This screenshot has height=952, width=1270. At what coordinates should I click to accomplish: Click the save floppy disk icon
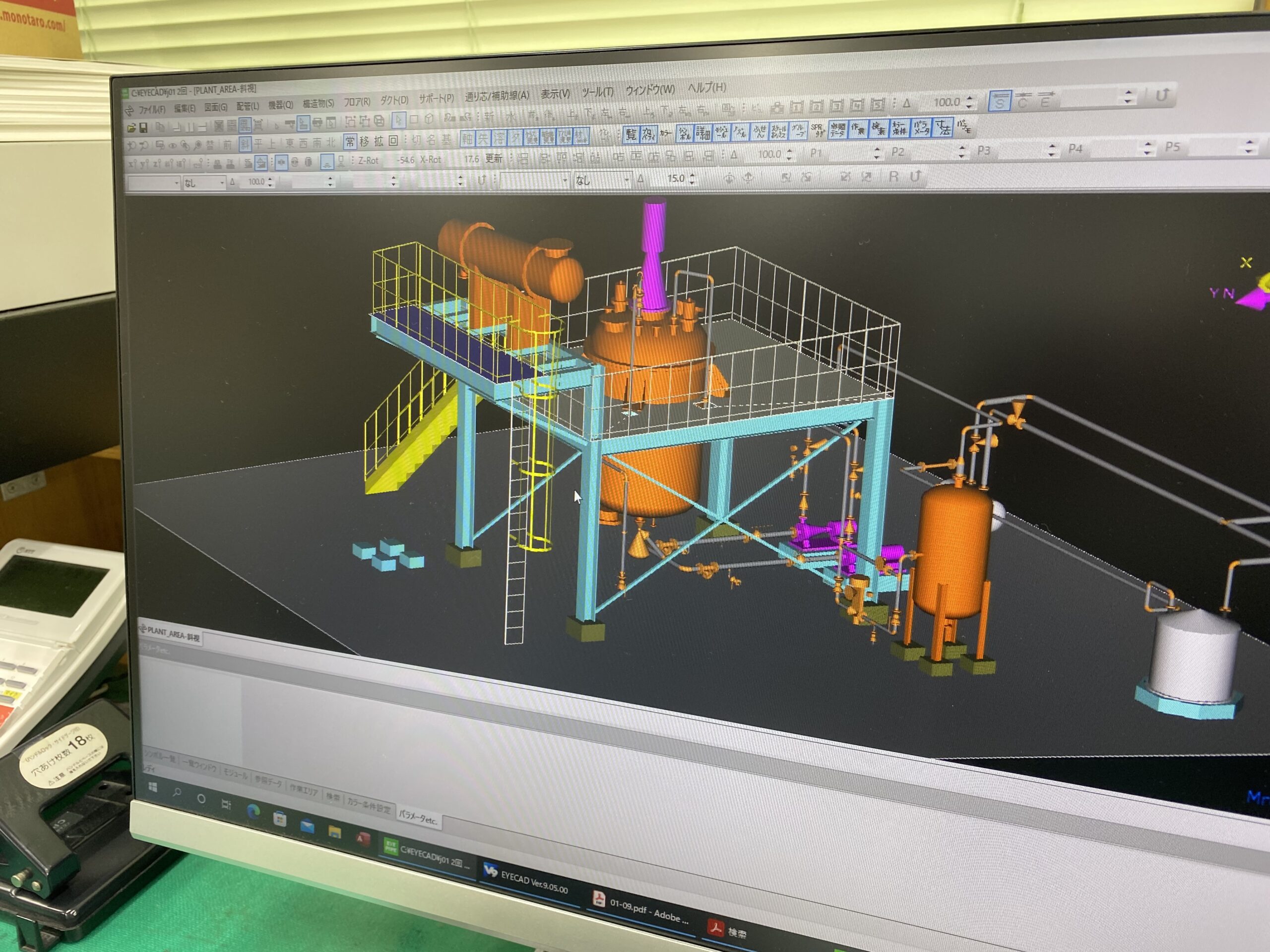point(143,127)
